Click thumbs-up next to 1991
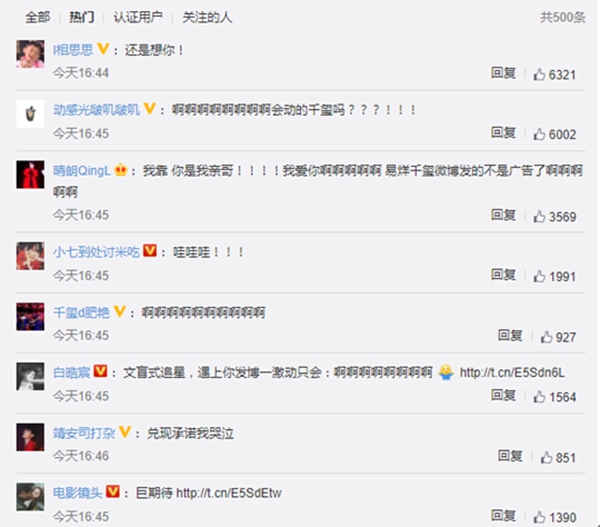600x527 pixels. tap(540, 276)
